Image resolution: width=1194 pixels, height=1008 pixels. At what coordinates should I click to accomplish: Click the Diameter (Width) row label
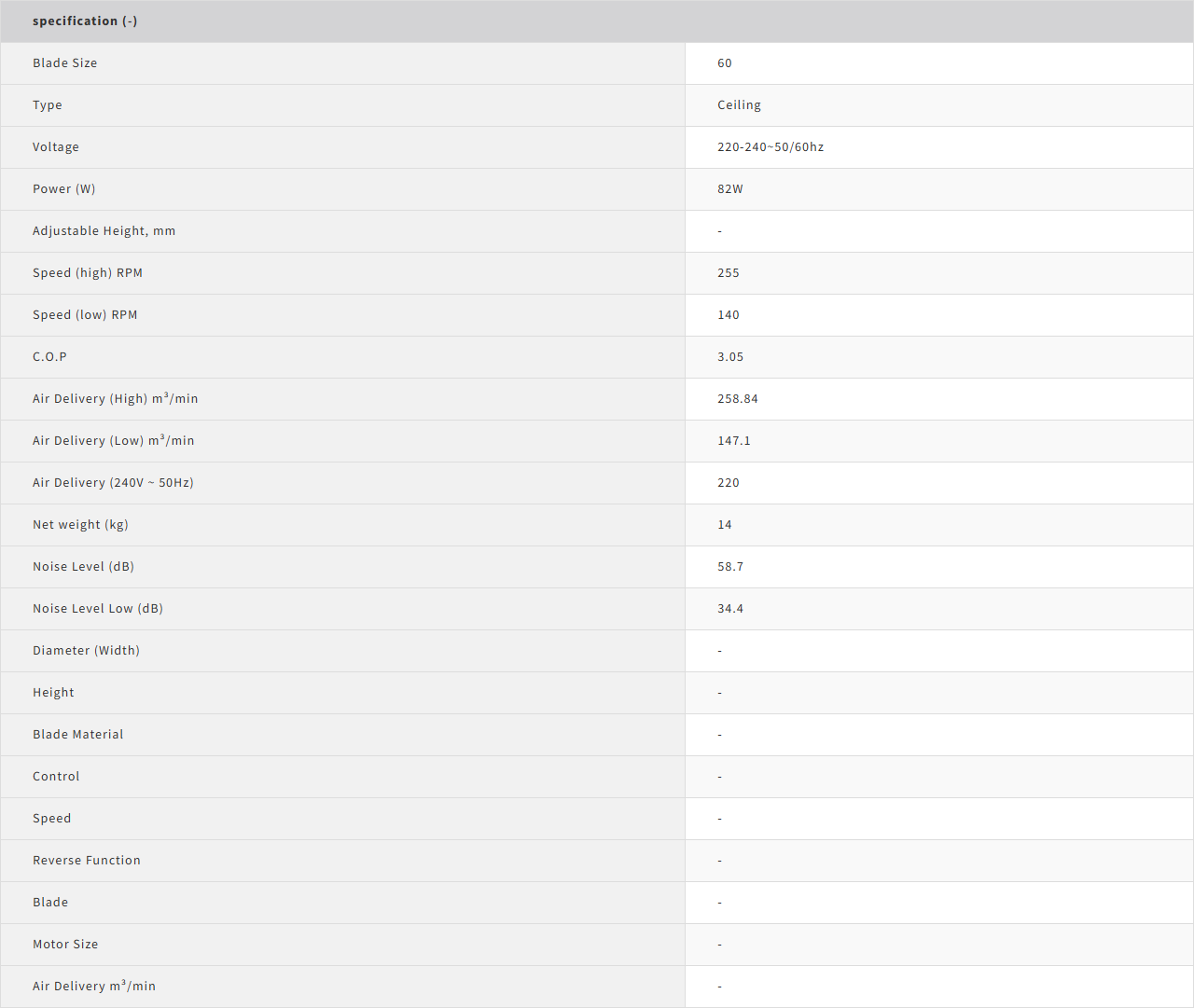(86, 651)
